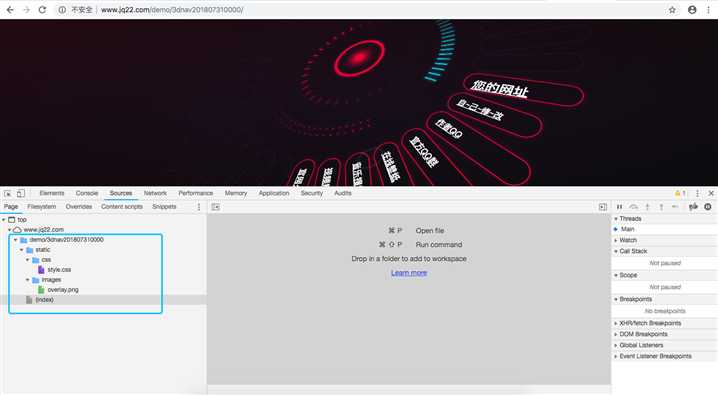Collapse the Breakpoints section
The height and width of the screenshot is (395, 718).
click(616, 299)
